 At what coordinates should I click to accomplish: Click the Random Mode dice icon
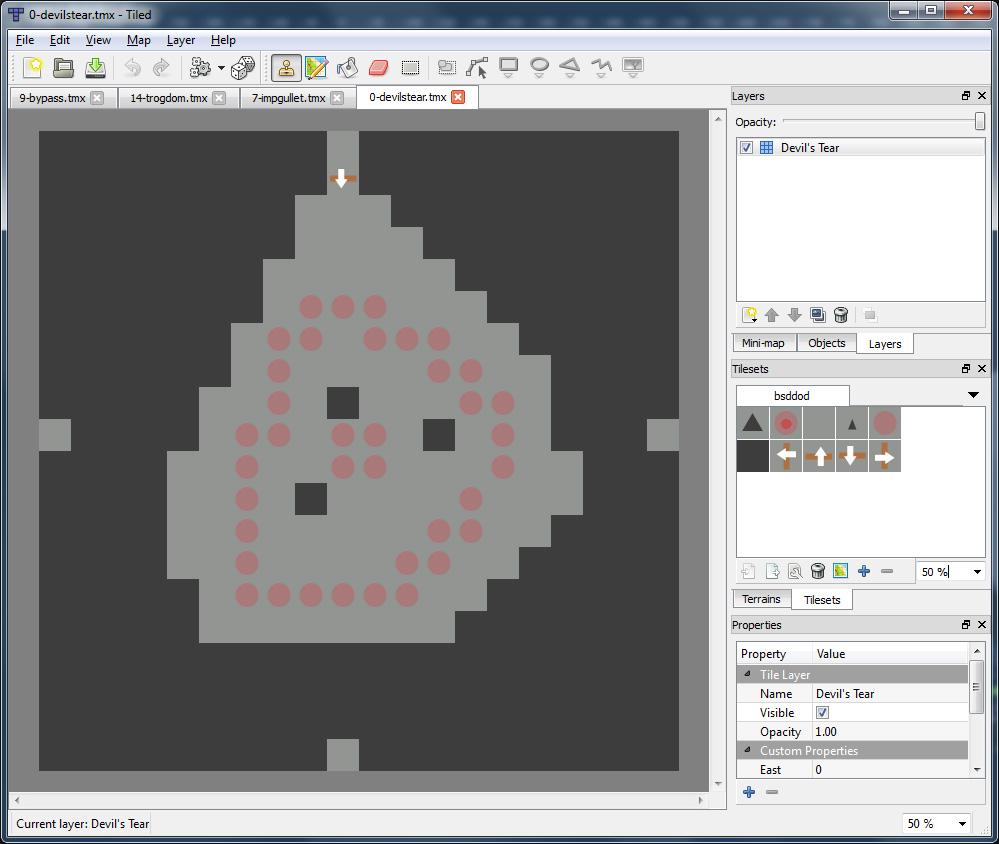coord(242,68)
